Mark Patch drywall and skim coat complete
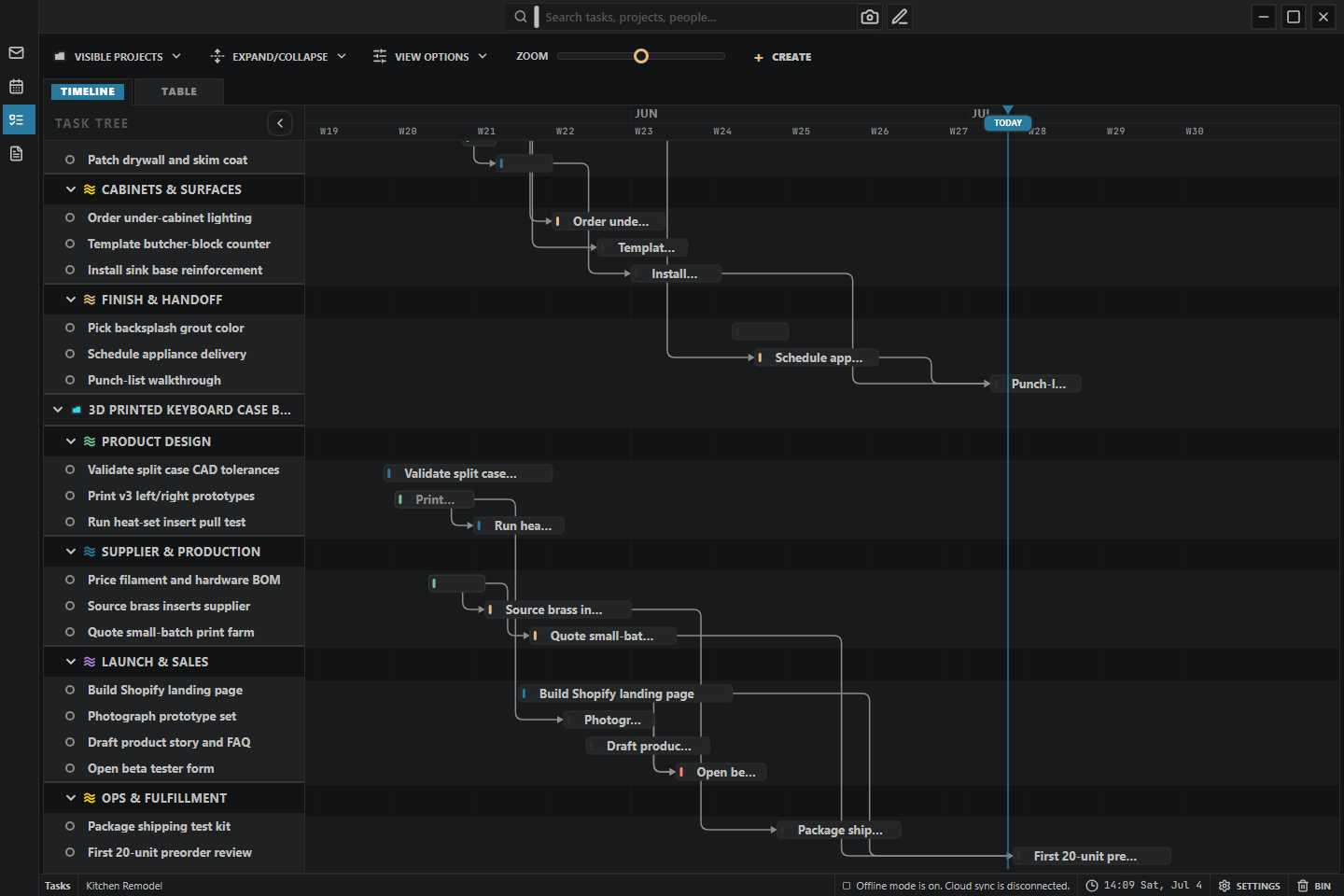 click(x=70, y=160)
